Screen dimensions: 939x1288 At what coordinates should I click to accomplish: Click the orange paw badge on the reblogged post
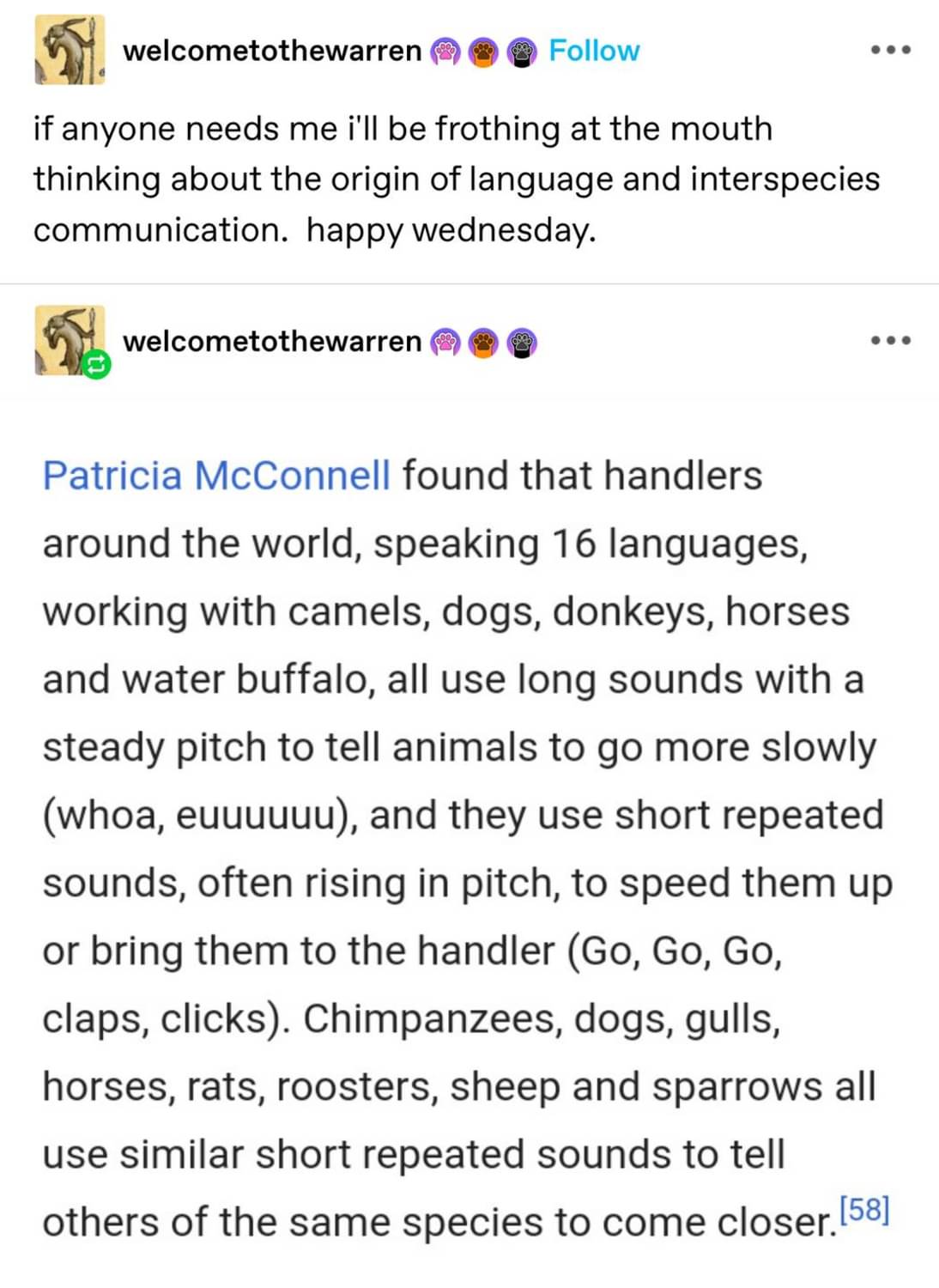(x=483, y=343)
